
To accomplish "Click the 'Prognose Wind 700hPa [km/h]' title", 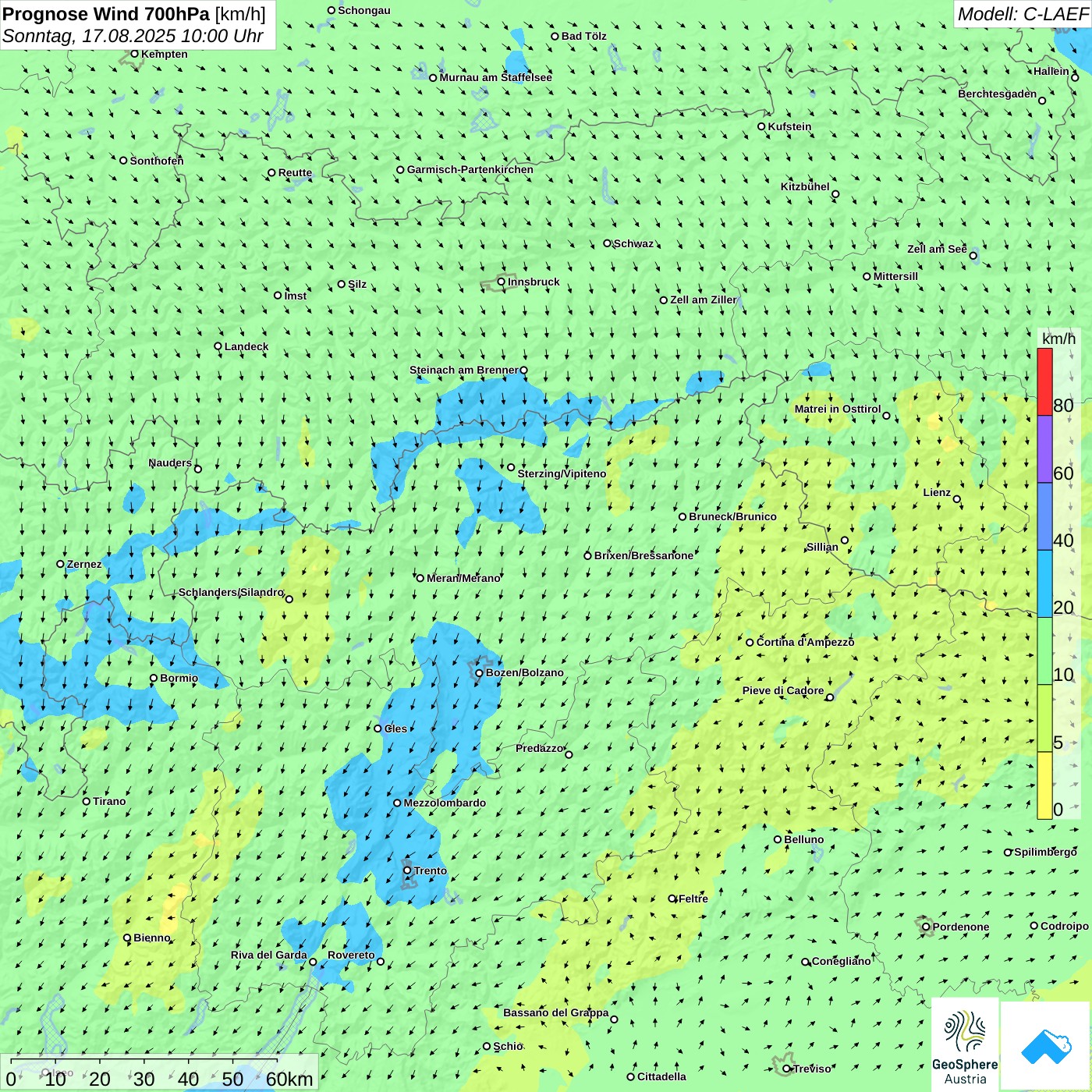I will [134, 14].
